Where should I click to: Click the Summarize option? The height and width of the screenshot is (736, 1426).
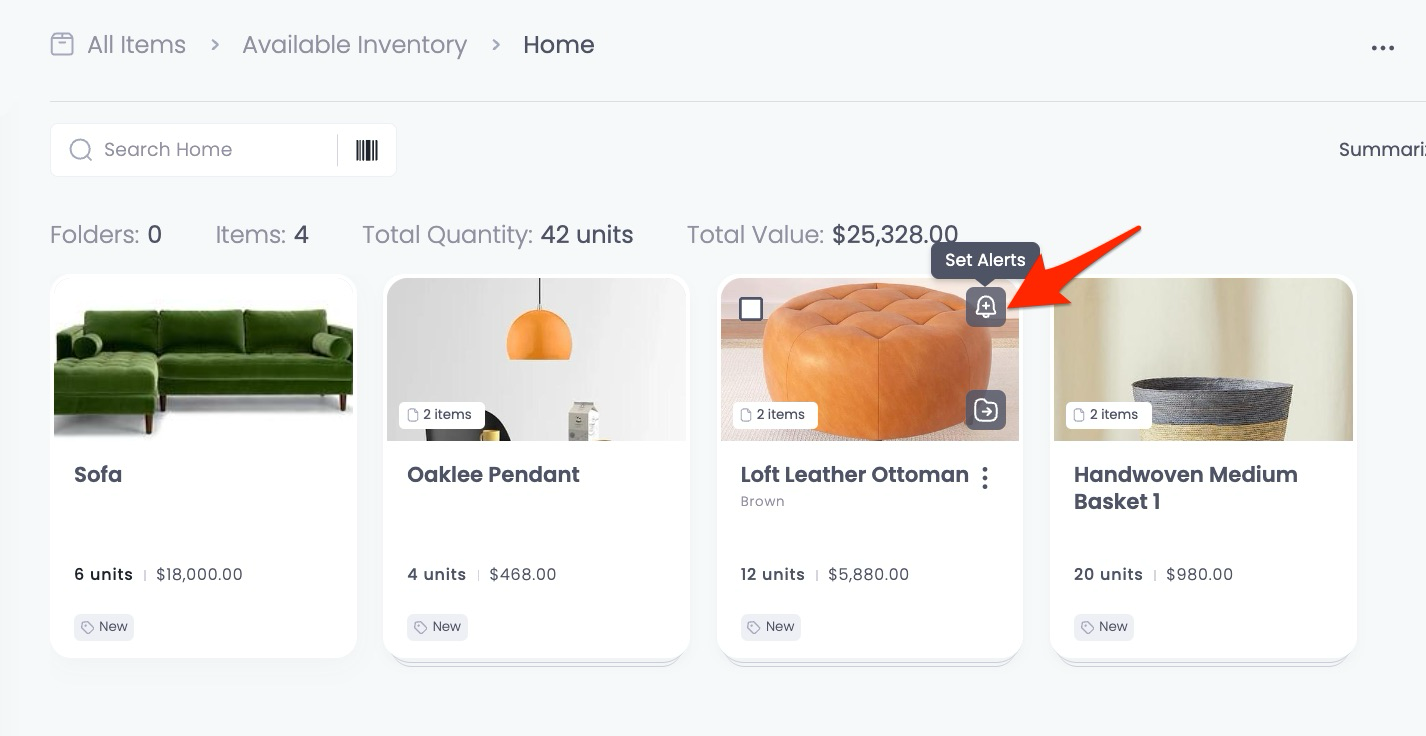pos(1382,150)
